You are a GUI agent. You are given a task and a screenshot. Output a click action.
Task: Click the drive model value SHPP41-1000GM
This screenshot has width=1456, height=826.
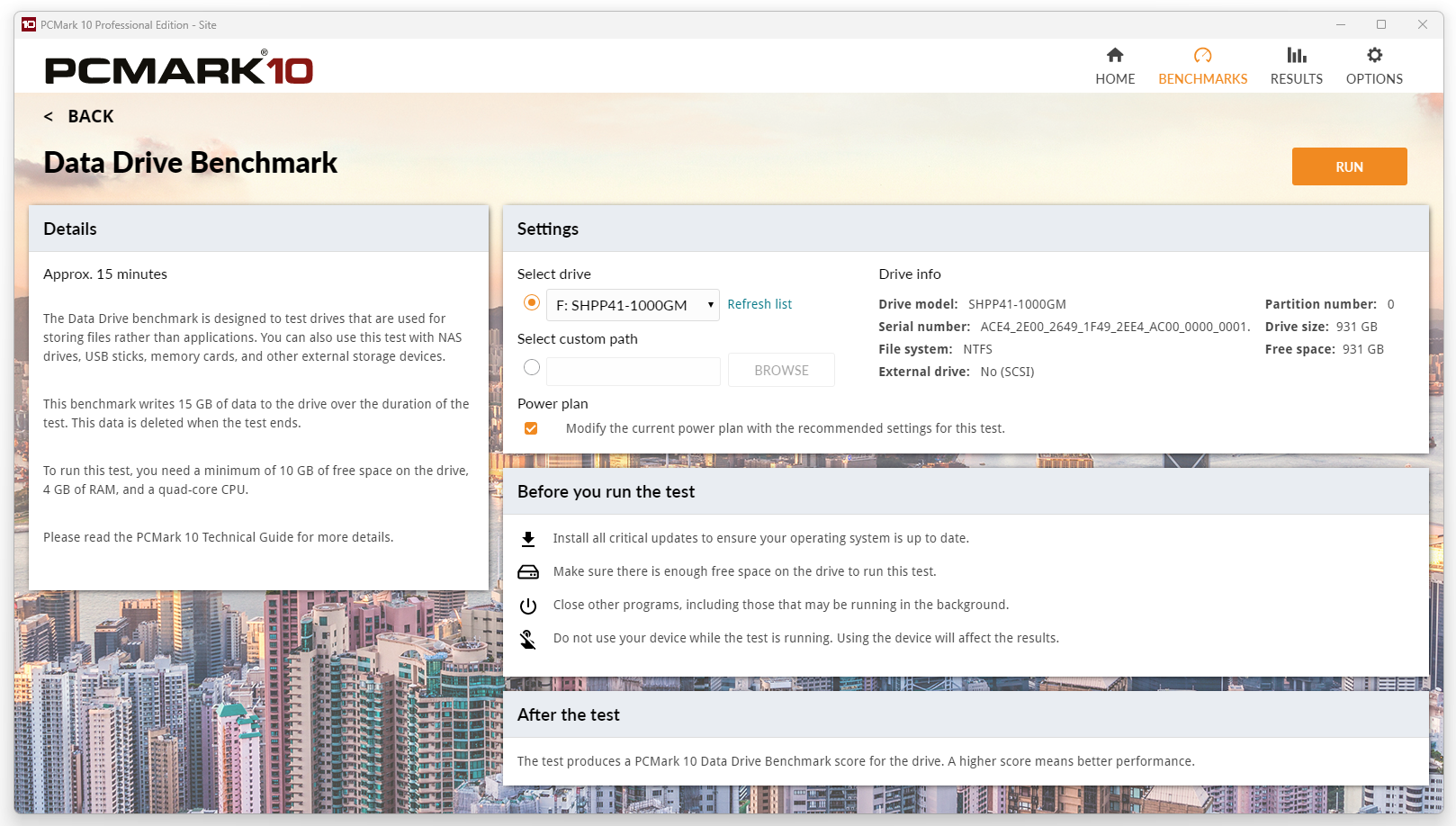1017,304
